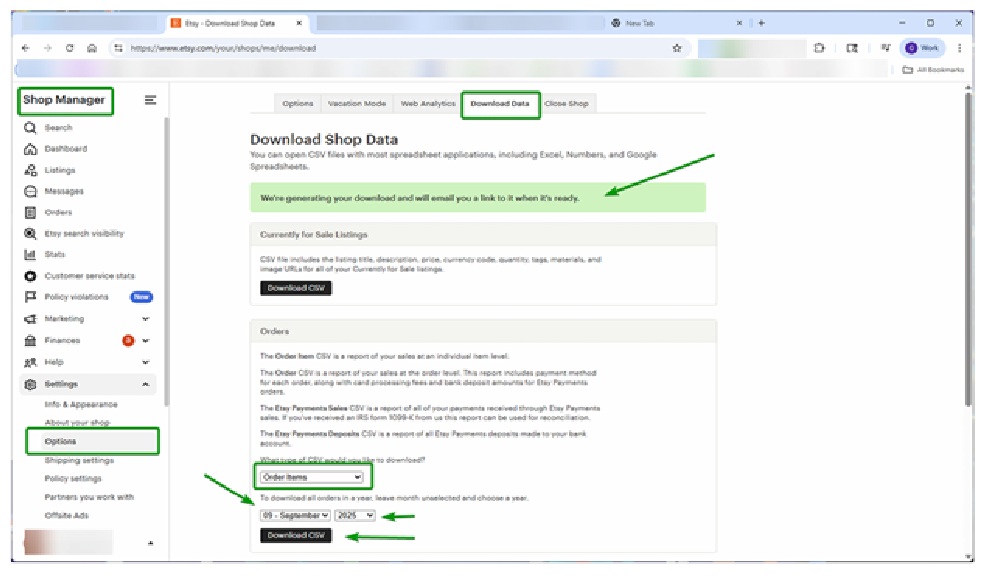Open Dashboard via home icon

[30, 149]
